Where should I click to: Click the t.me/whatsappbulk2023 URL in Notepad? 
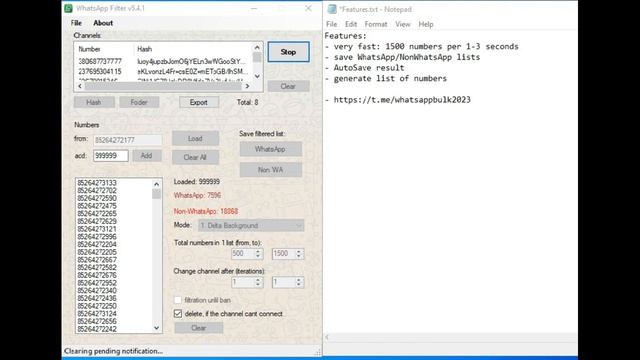[x=402, y=100]
